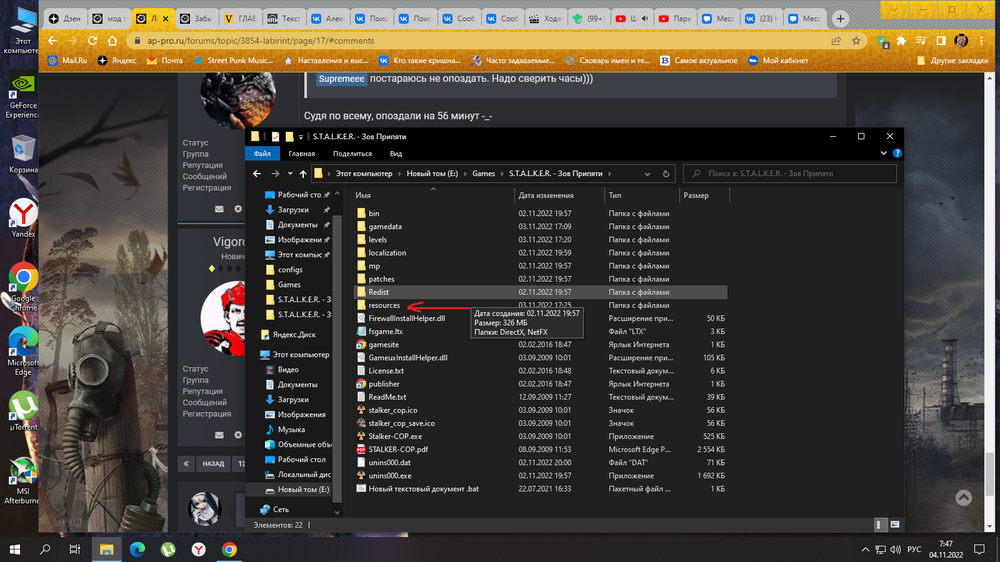
Task: Open the MSI Afterburner desktop shortcut
Action: pos(23,476)
